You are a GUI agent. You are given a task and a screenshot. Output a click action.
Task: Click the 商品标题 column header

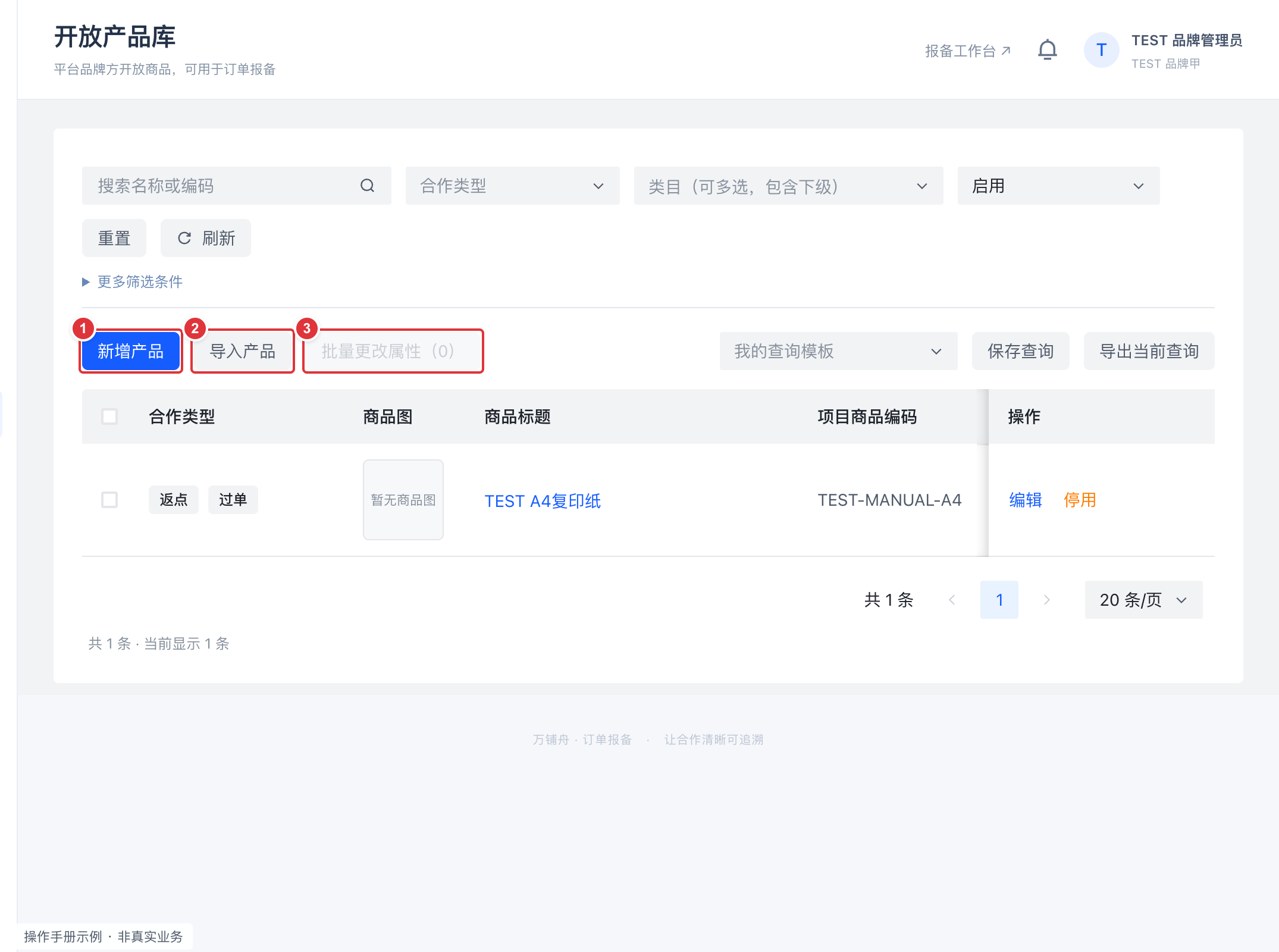pyautogui.click(x=518, y=416)
